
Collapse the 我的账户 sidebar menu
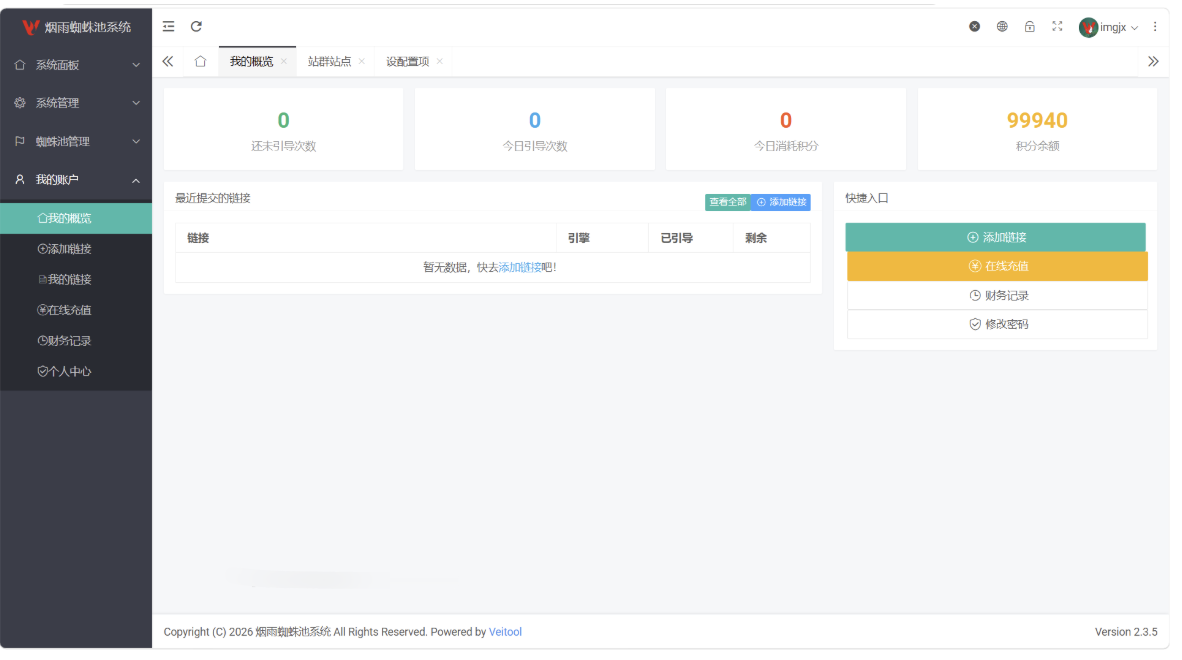[x=76, y=180]
